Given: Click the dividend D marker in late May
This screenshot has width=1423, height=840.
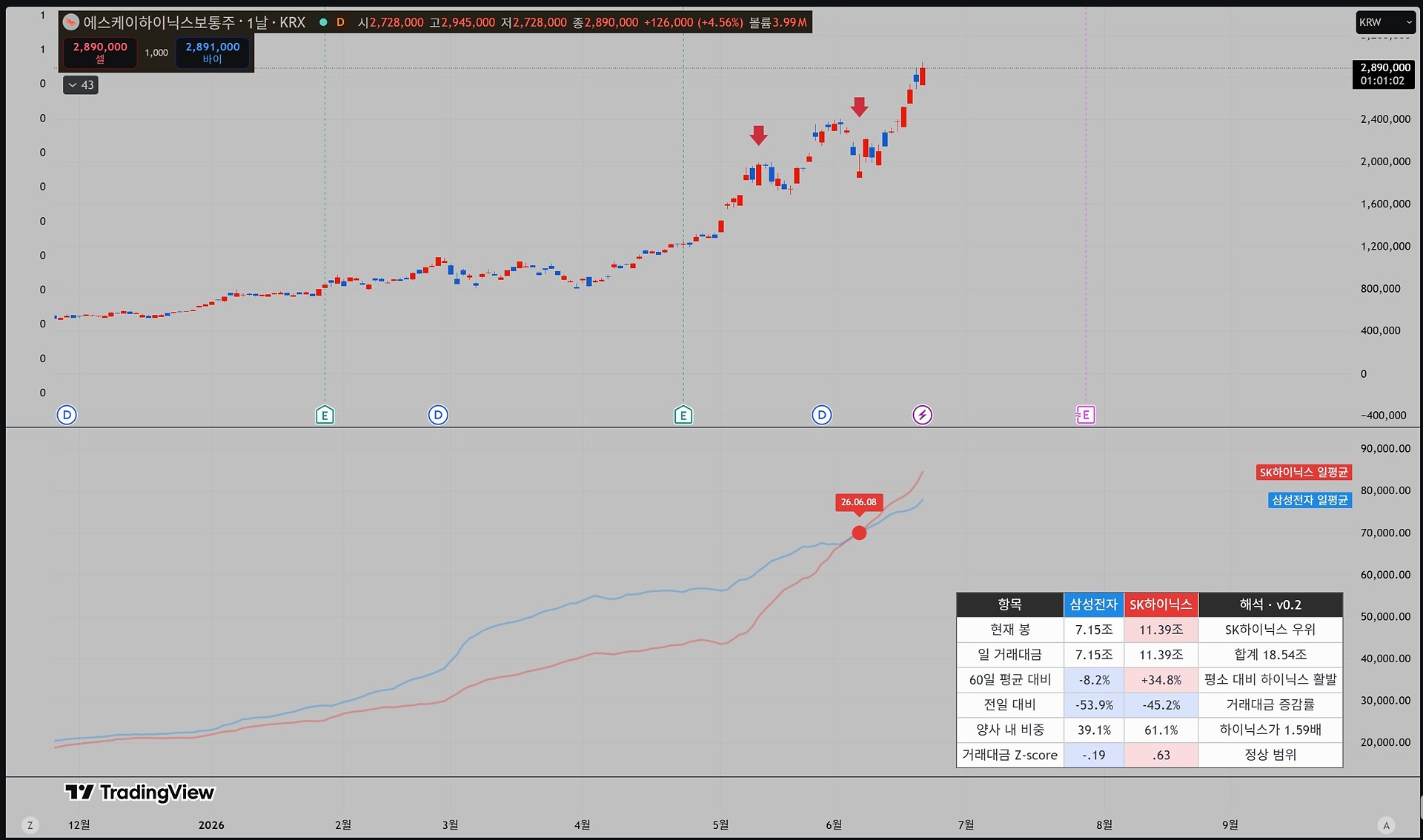Looking at the screenshot, I should (x=821, y=415).
